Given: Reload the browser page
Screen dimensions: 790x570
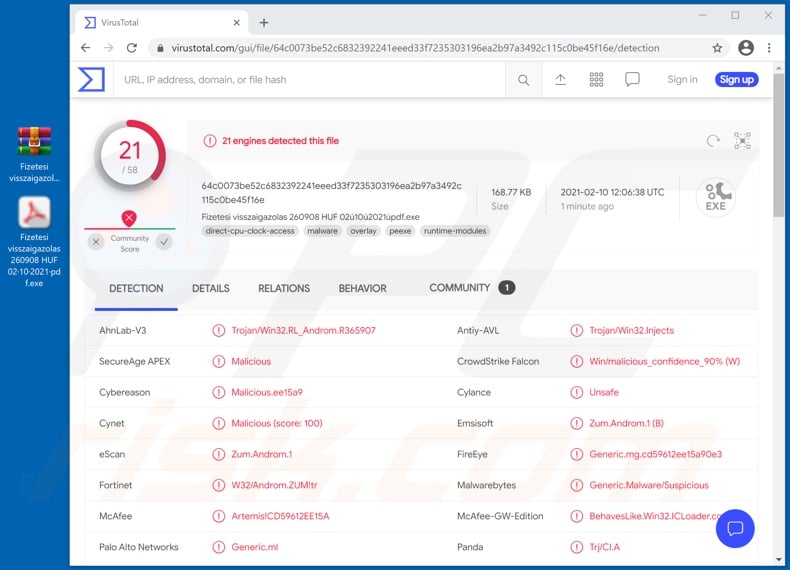Looking at the screenshot, I should pos(132,48).
